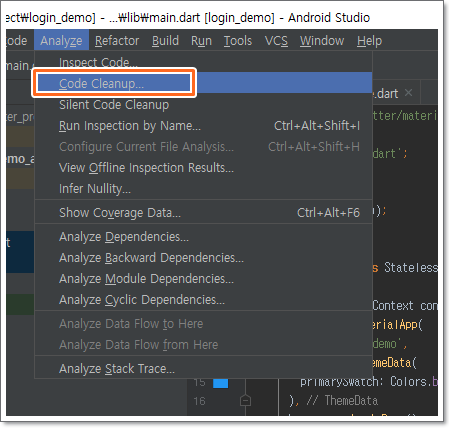Choose Analyze Backward Dependencies

tap(203, 258)
